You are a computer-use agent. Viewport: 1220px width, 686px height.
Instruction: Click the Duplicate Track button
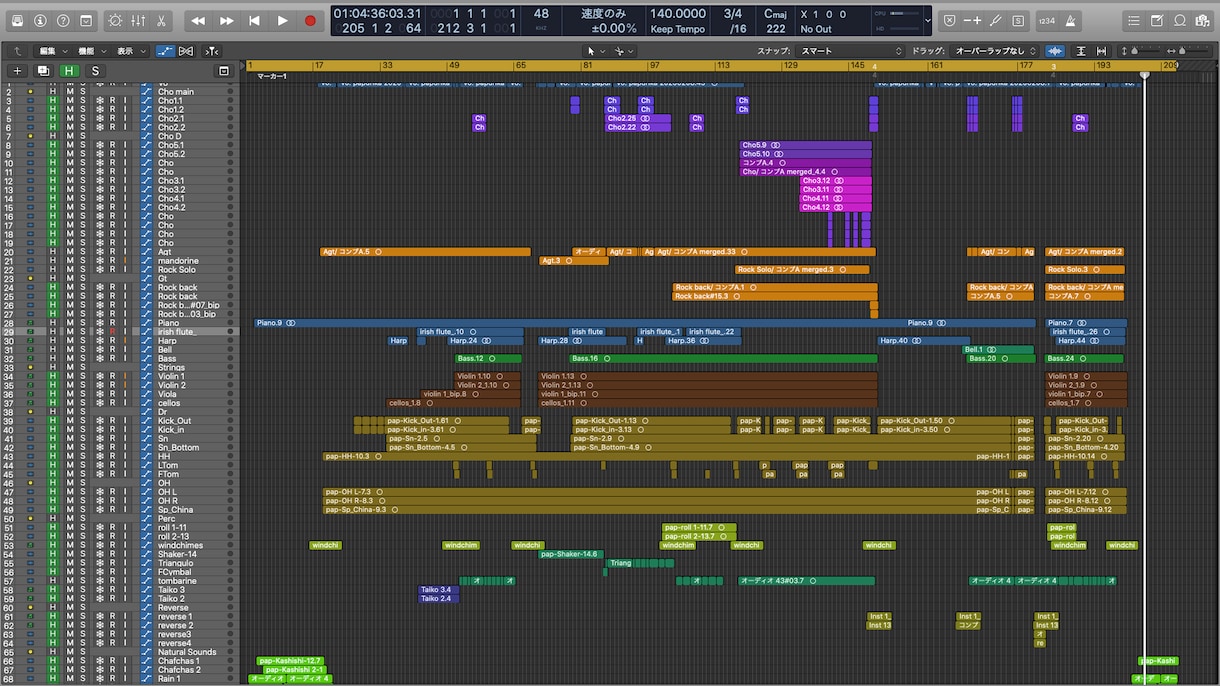43,70
